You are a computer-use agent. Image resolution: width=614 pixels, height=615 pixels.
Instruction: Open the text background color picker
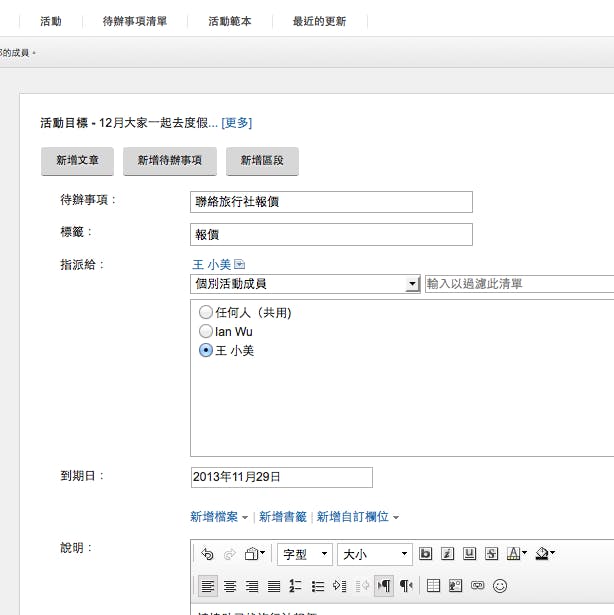pos(545,554)
